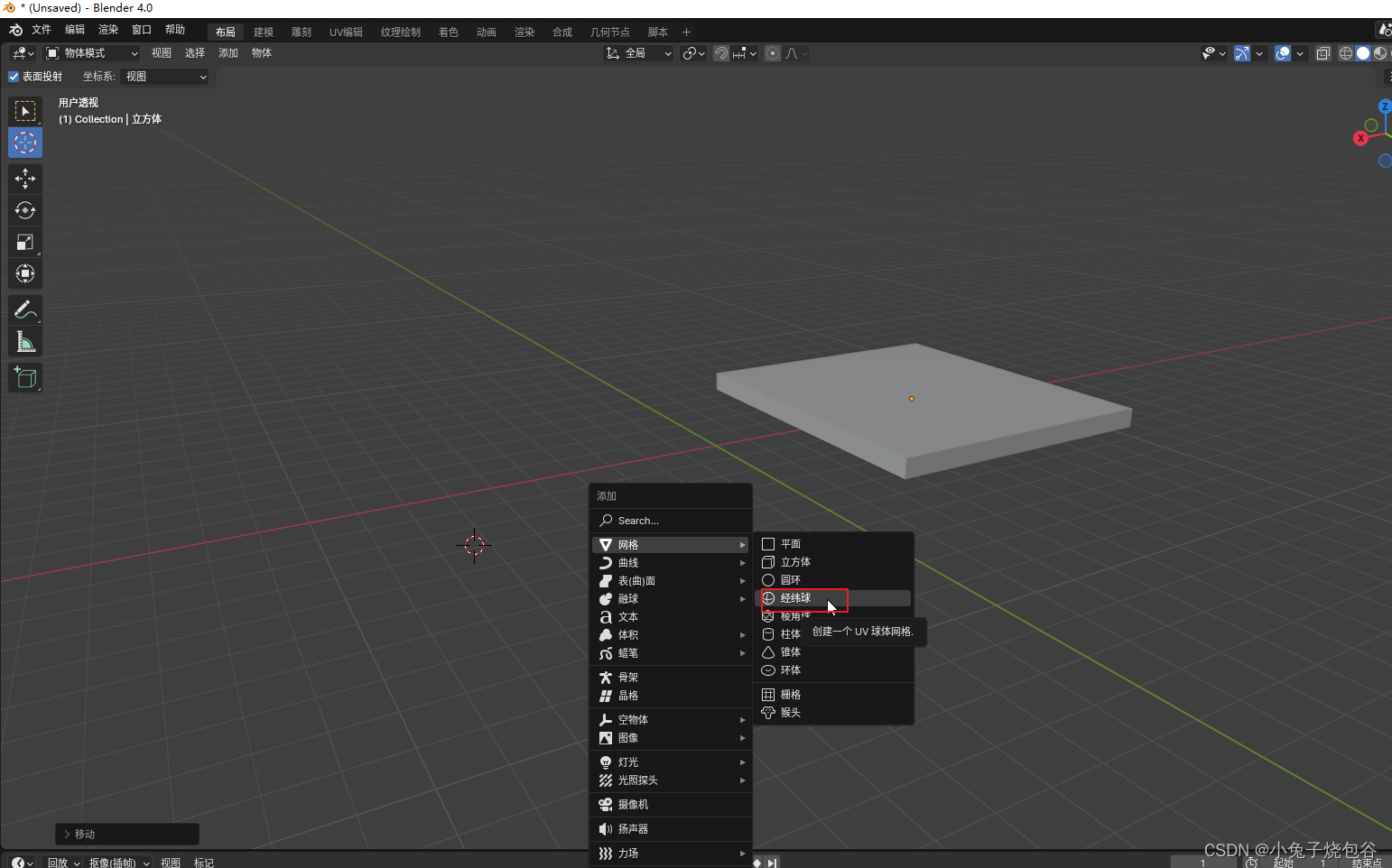Toggle proportional editing button

click(x=773, y=53)
